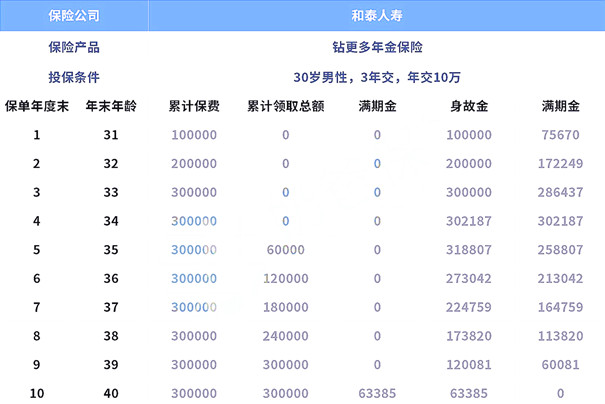Click age 39 in 年末年龄 column
This screenshot has width=605, height=404.
pos(111,365)
